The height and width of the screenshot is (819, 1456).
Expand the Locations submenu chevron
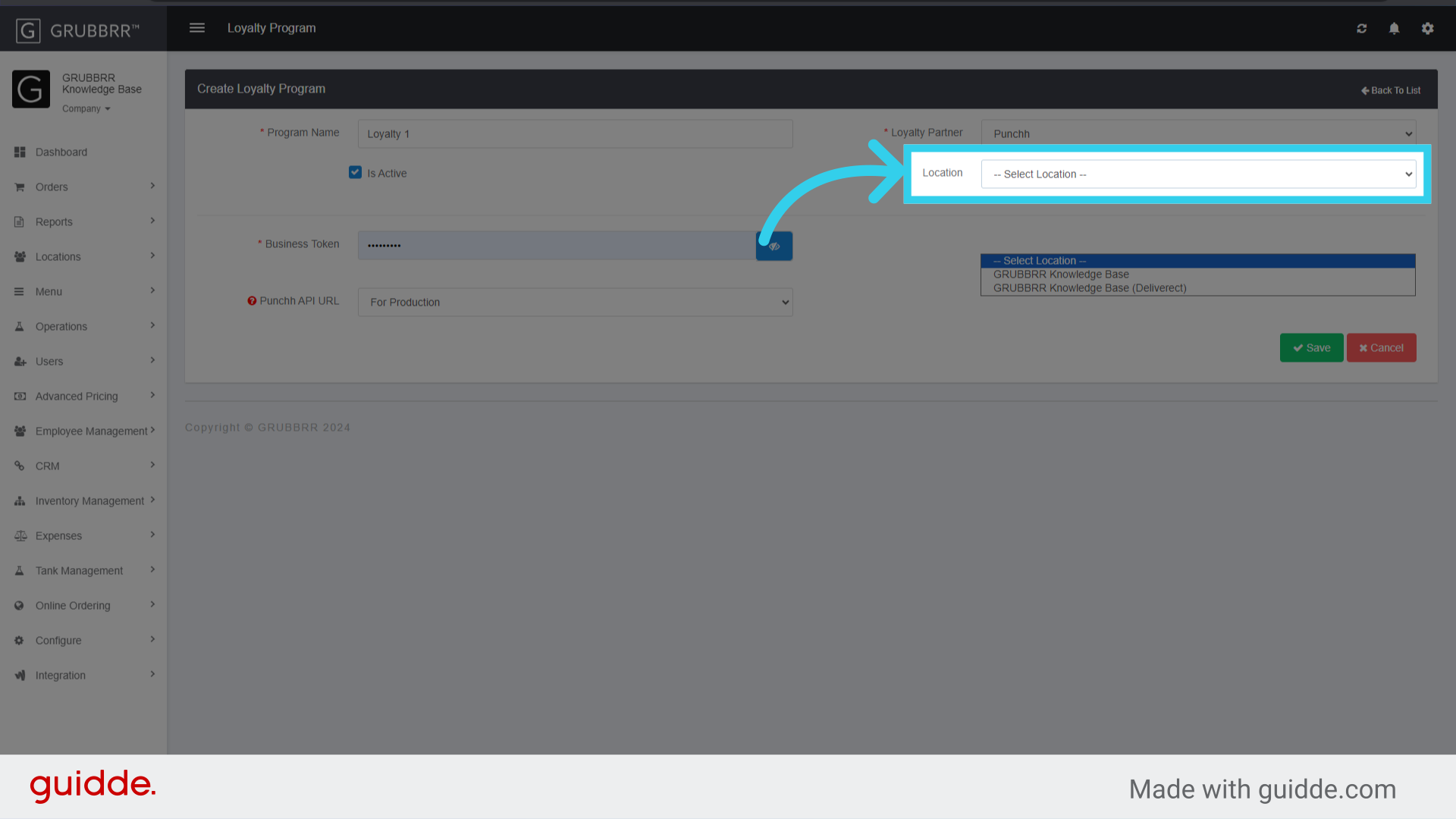[x=152, y=256]
